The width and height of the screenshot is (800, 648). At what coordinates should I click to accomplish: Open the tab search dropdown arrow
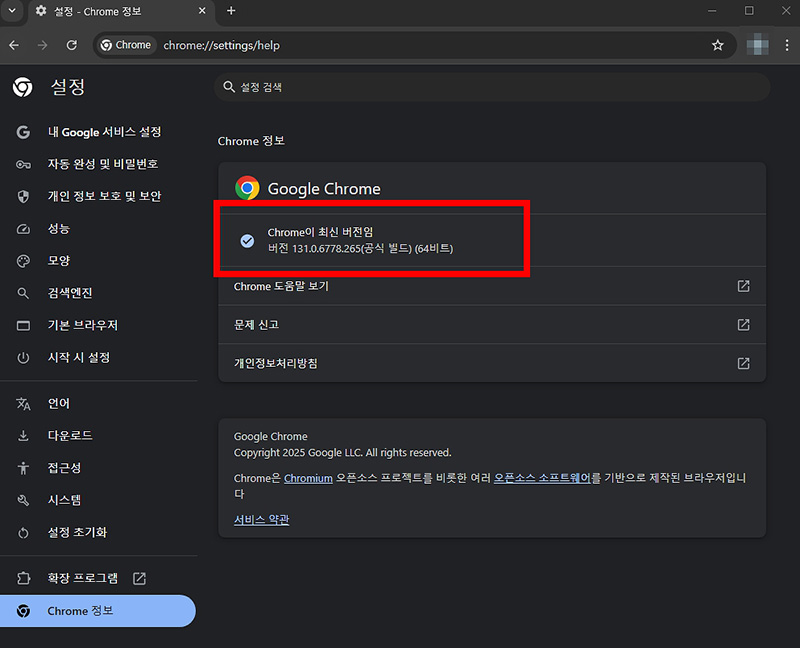[12, 11]
